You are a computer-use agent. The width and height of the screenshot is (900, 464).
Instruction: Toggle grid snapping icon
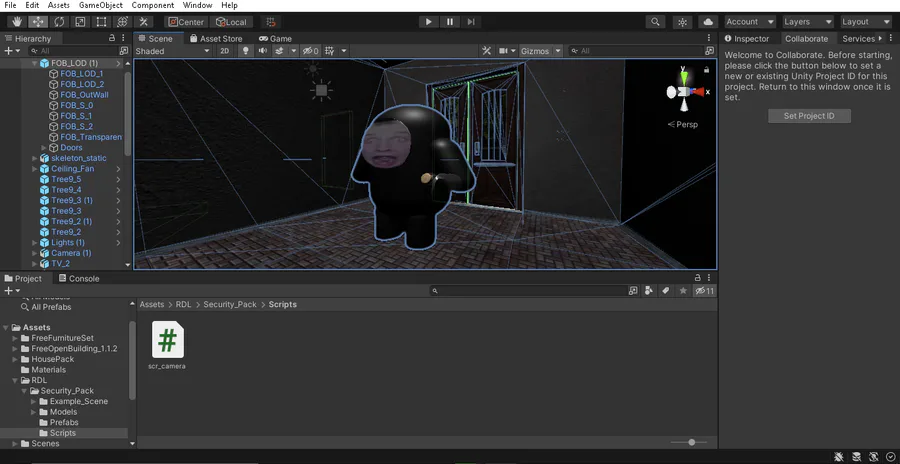coord(270,22)
